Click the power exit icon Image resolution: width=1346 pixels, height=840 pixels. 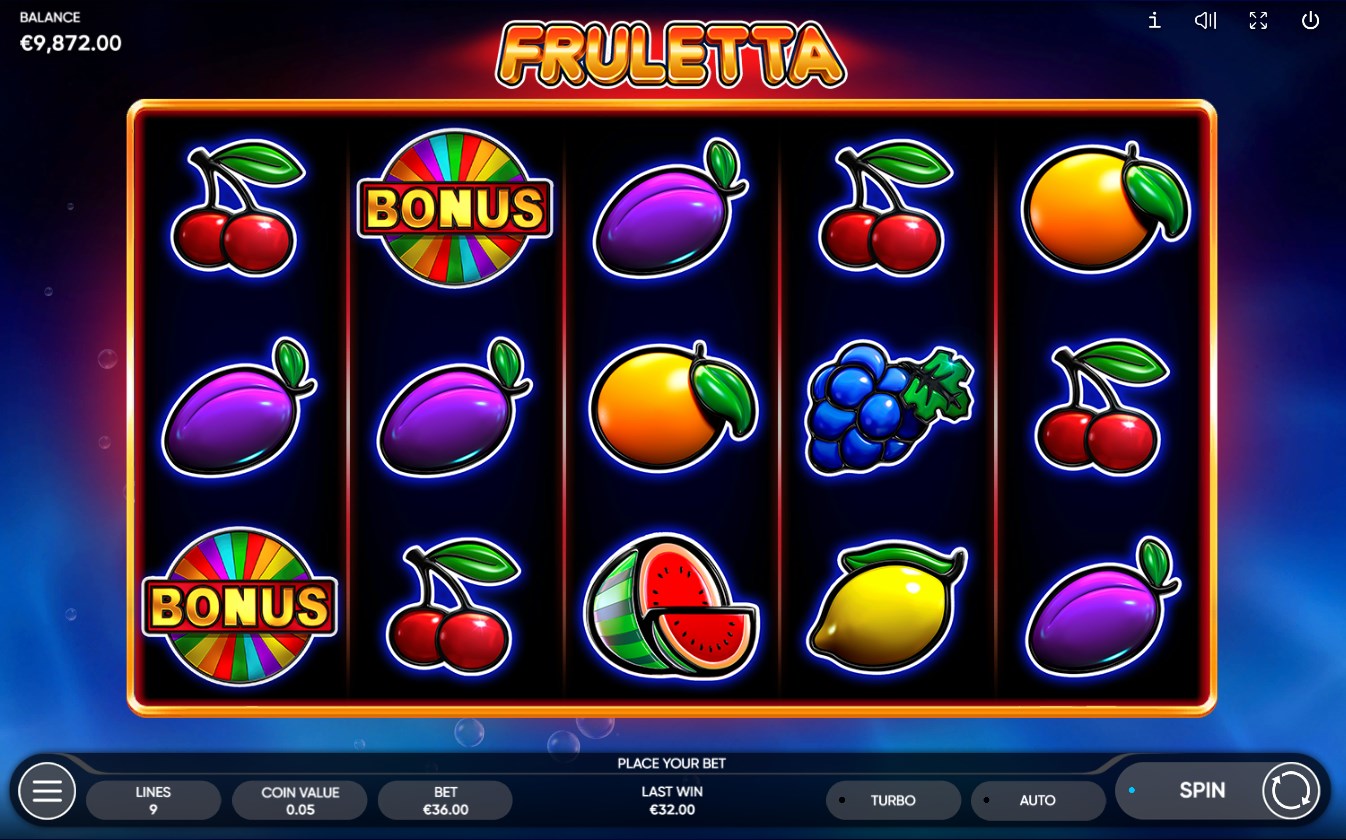point(1310,20)
